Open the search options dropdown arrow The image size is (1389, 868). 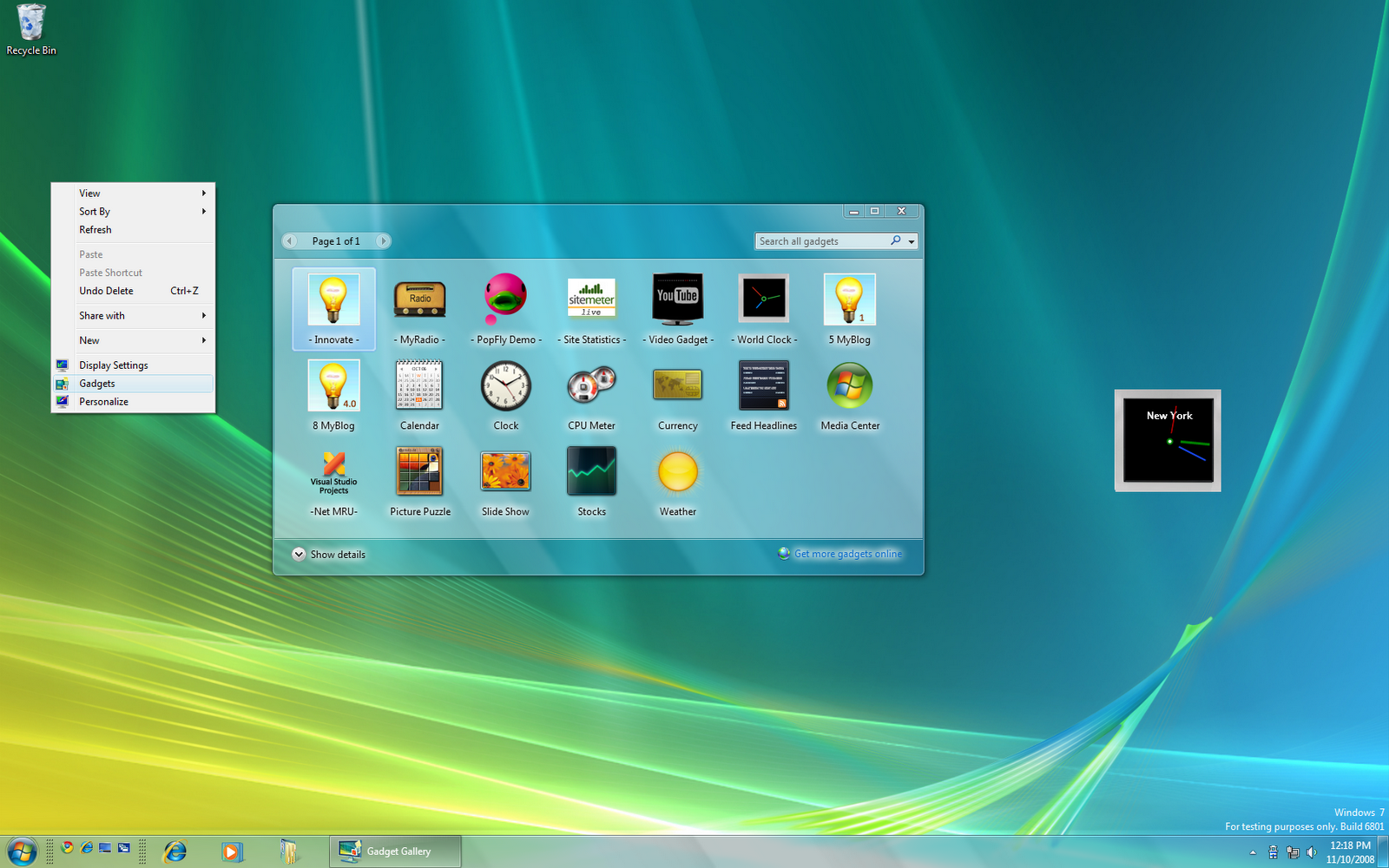[912, 242]
